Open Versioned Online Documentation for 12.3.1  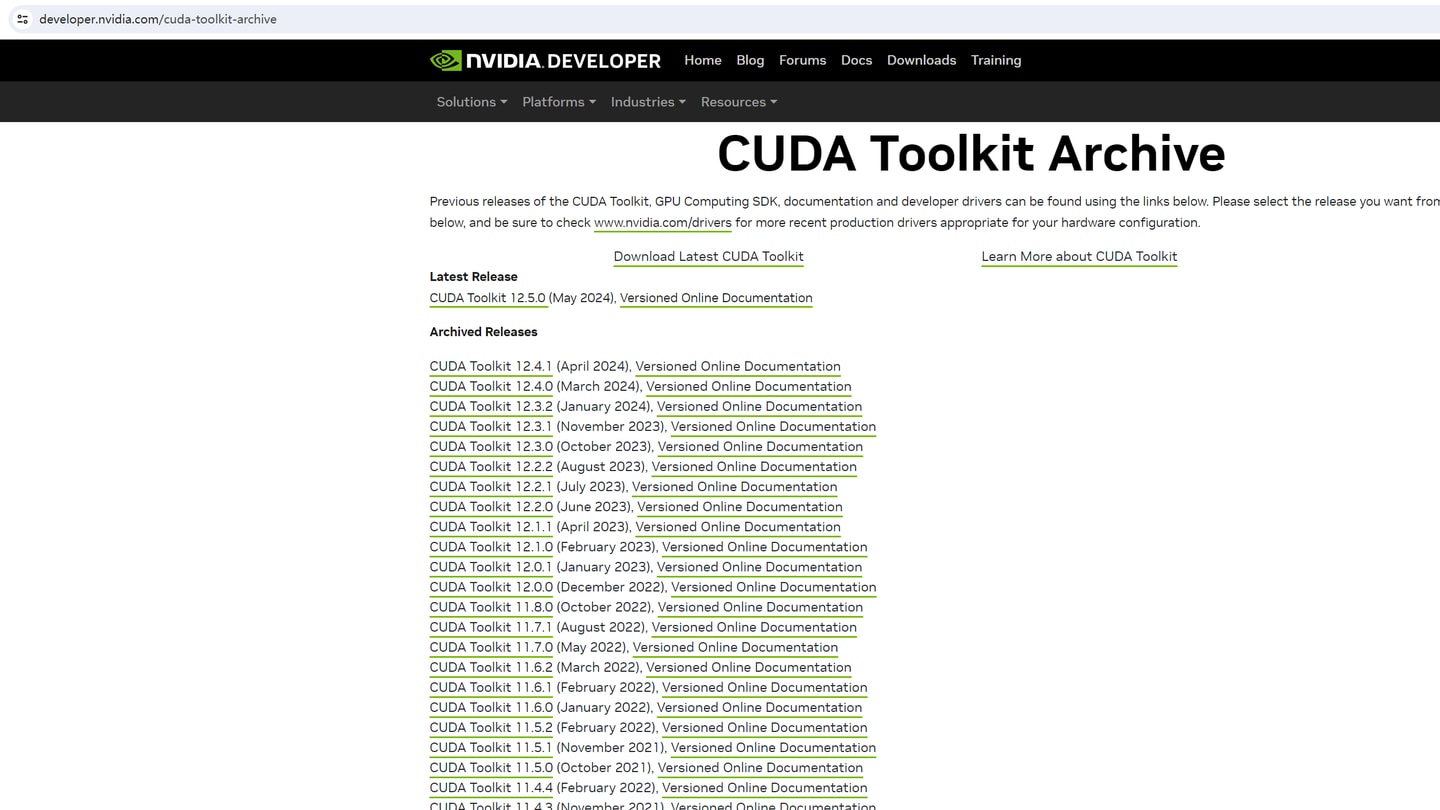[773, 426]
